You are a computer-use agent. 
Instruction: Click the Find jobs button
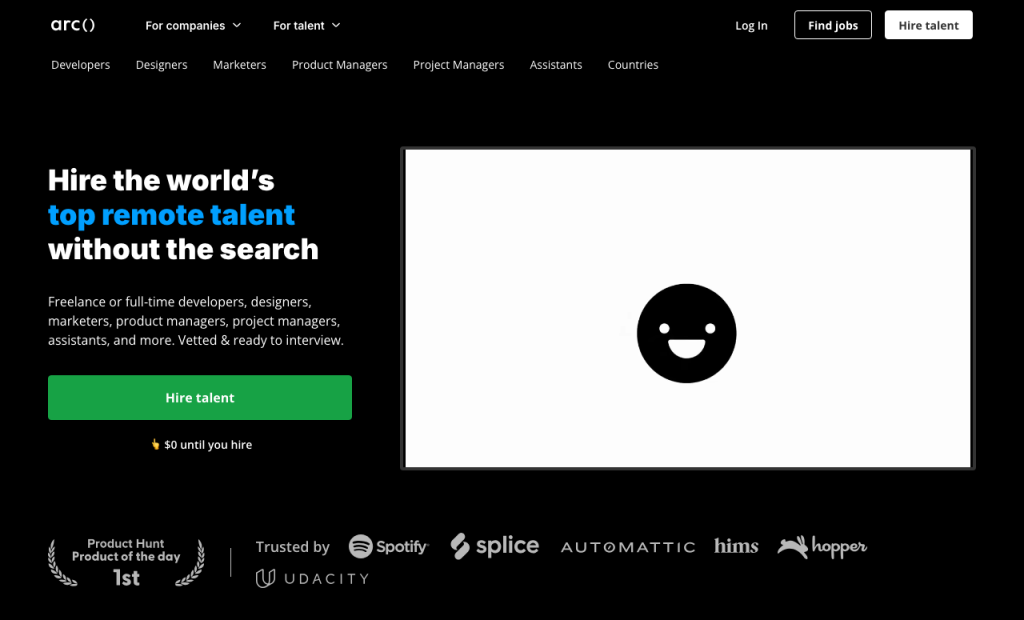point(833,25)
